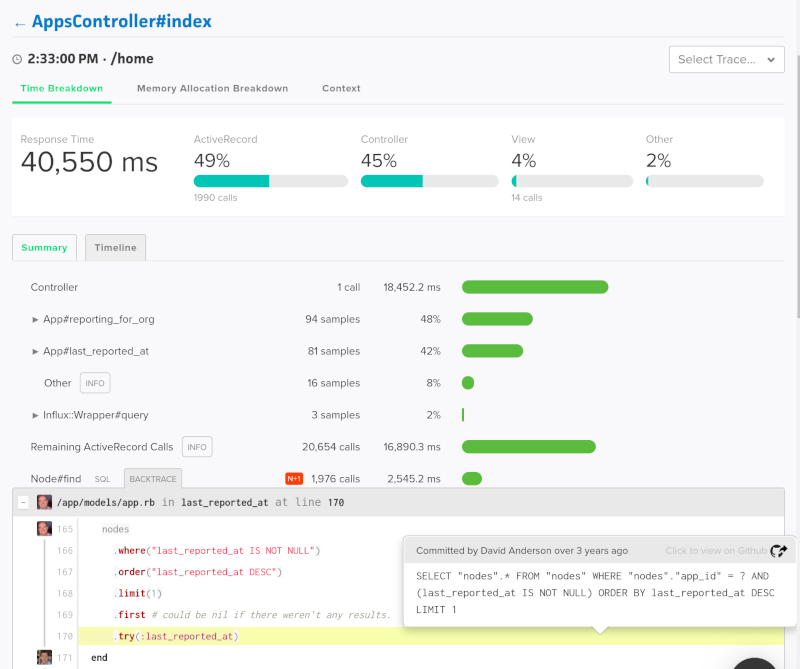Click the GitHub share icon in the commit tooltip
Image resolution: width=800 pixels, height=669 pixels.
pyautogui.click(x=779, y=551)
